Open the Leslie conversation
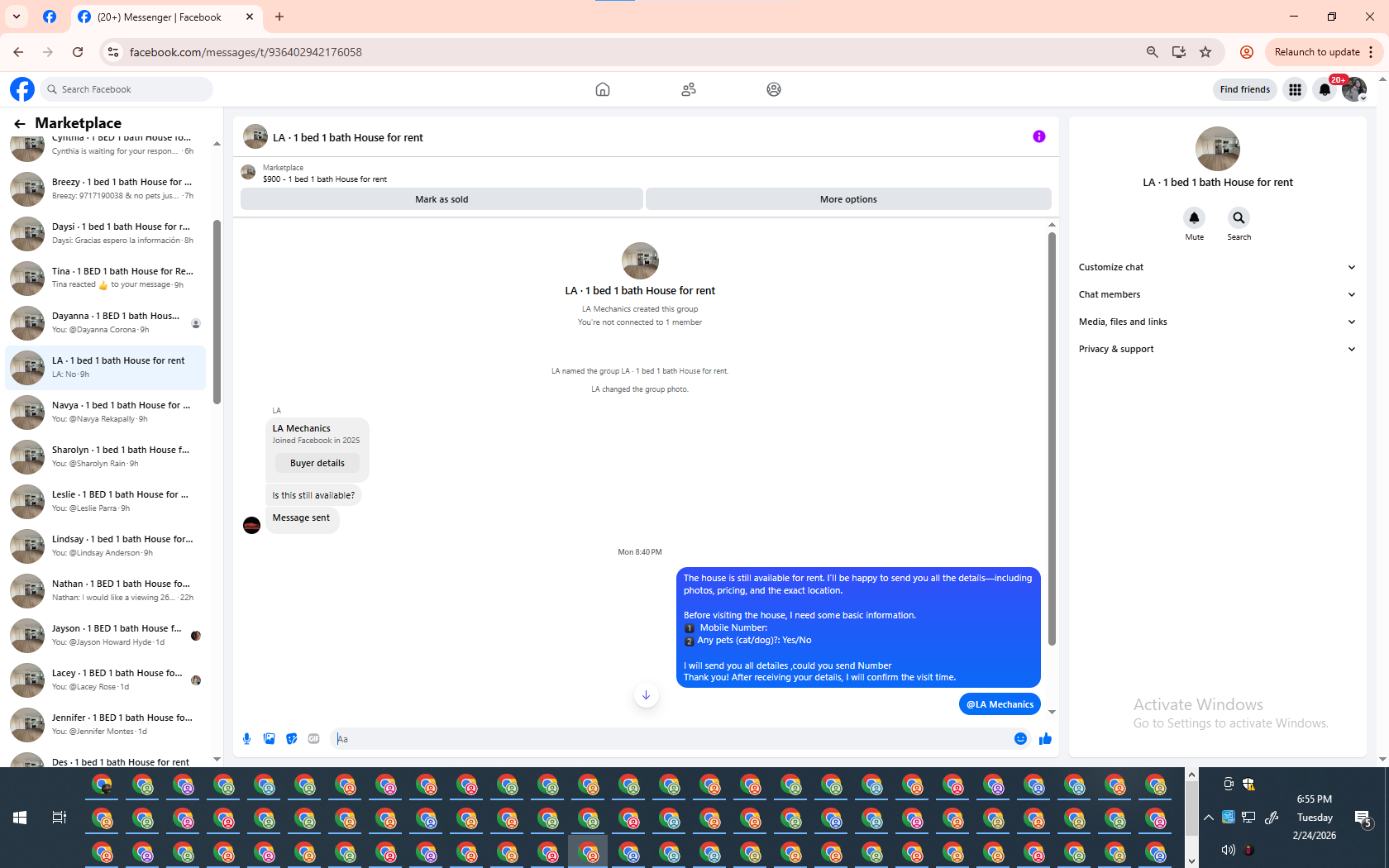This screenshot has width=1389, height=868. [x=106, y=502]
